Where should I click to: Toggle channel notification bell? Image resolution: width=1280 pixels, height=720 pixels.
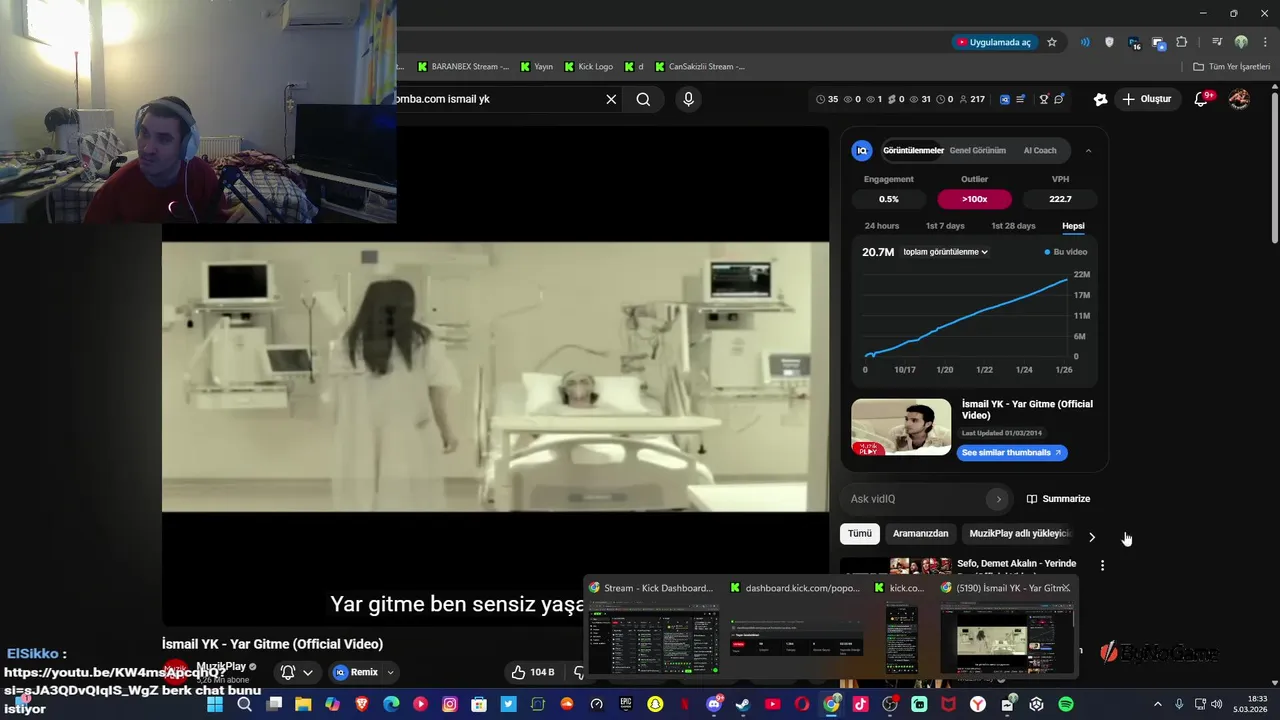[288, 672]
